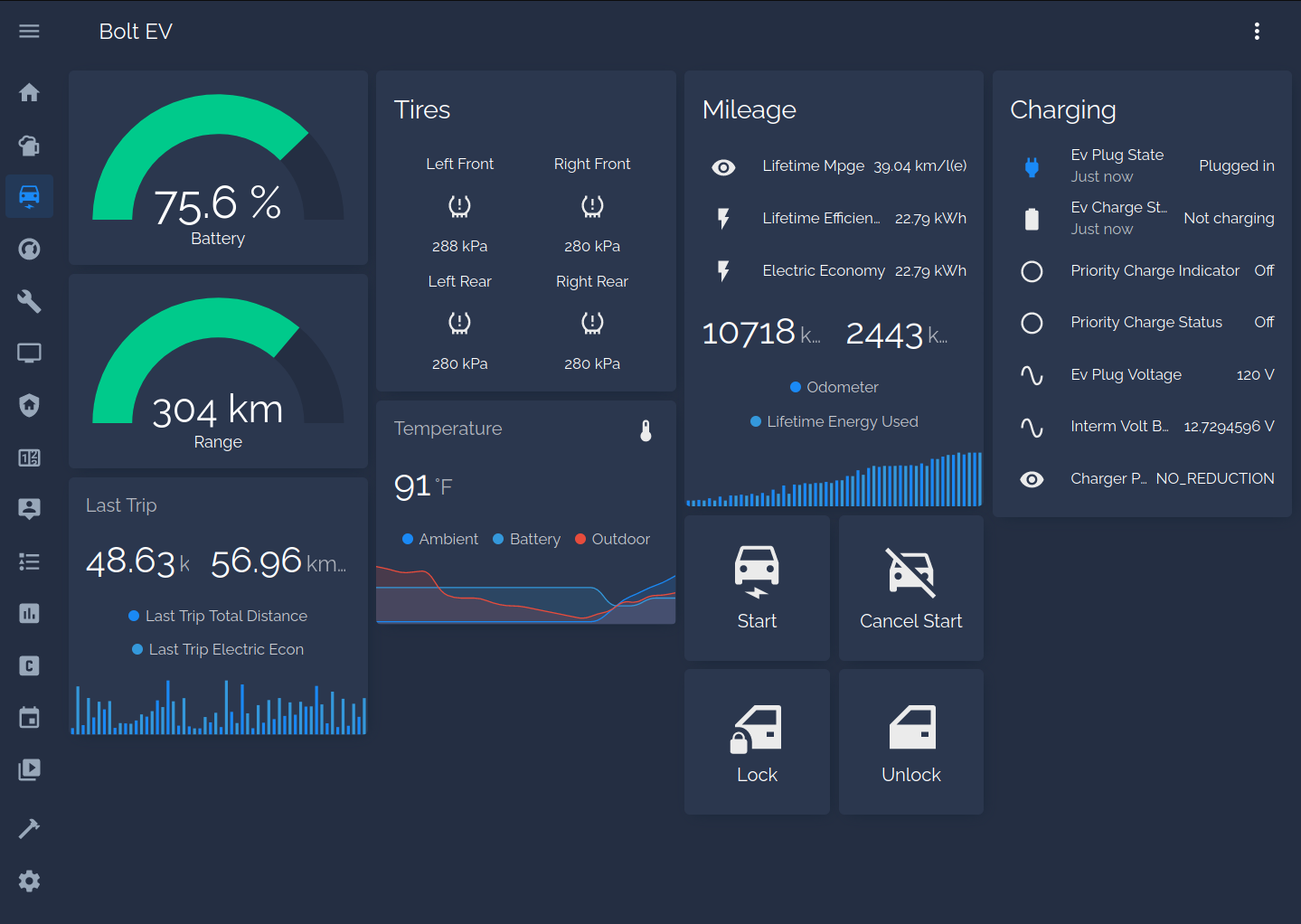Select the electric car dashboard icon
The image size is (1301, 924).
tap(29, 196)
